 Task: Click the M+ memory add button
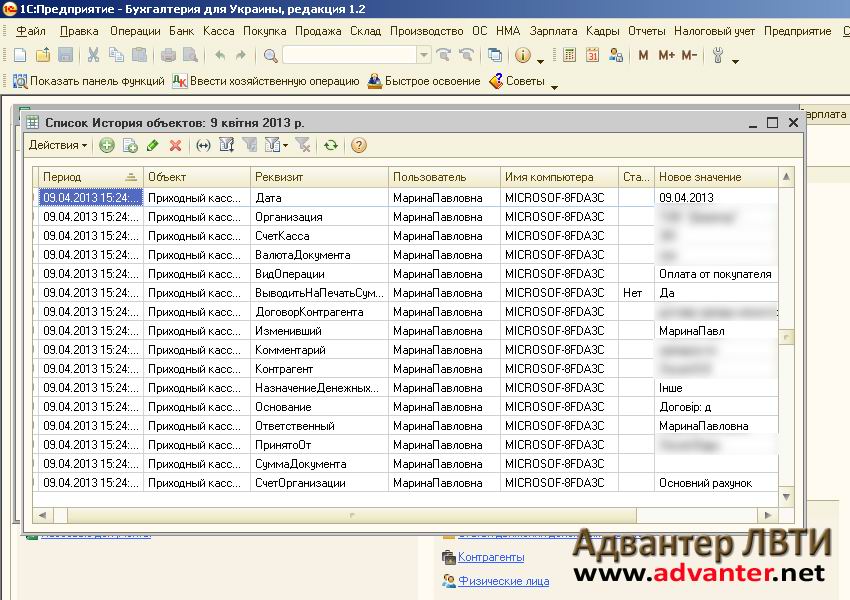click(x=666, y=55)
